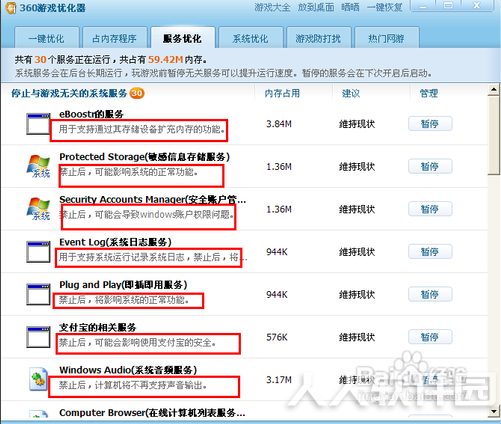Image resolution: width=501 pixels, height=424 pixels.
Task: Minimize the 360 optimizer window
Action: click(x=423, y=6)
